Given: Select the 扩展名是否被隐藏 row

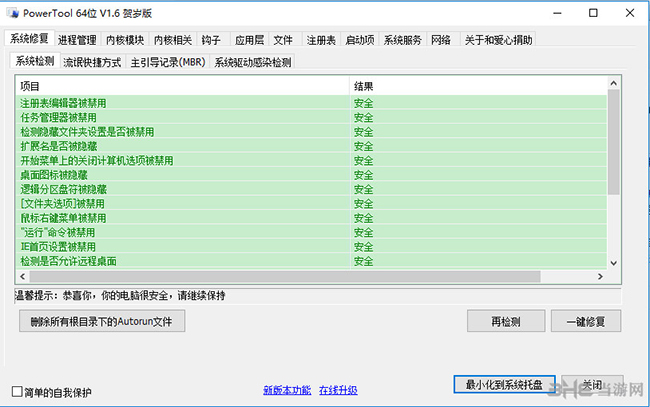Looking at the screenshot, I should pos(312,146).
